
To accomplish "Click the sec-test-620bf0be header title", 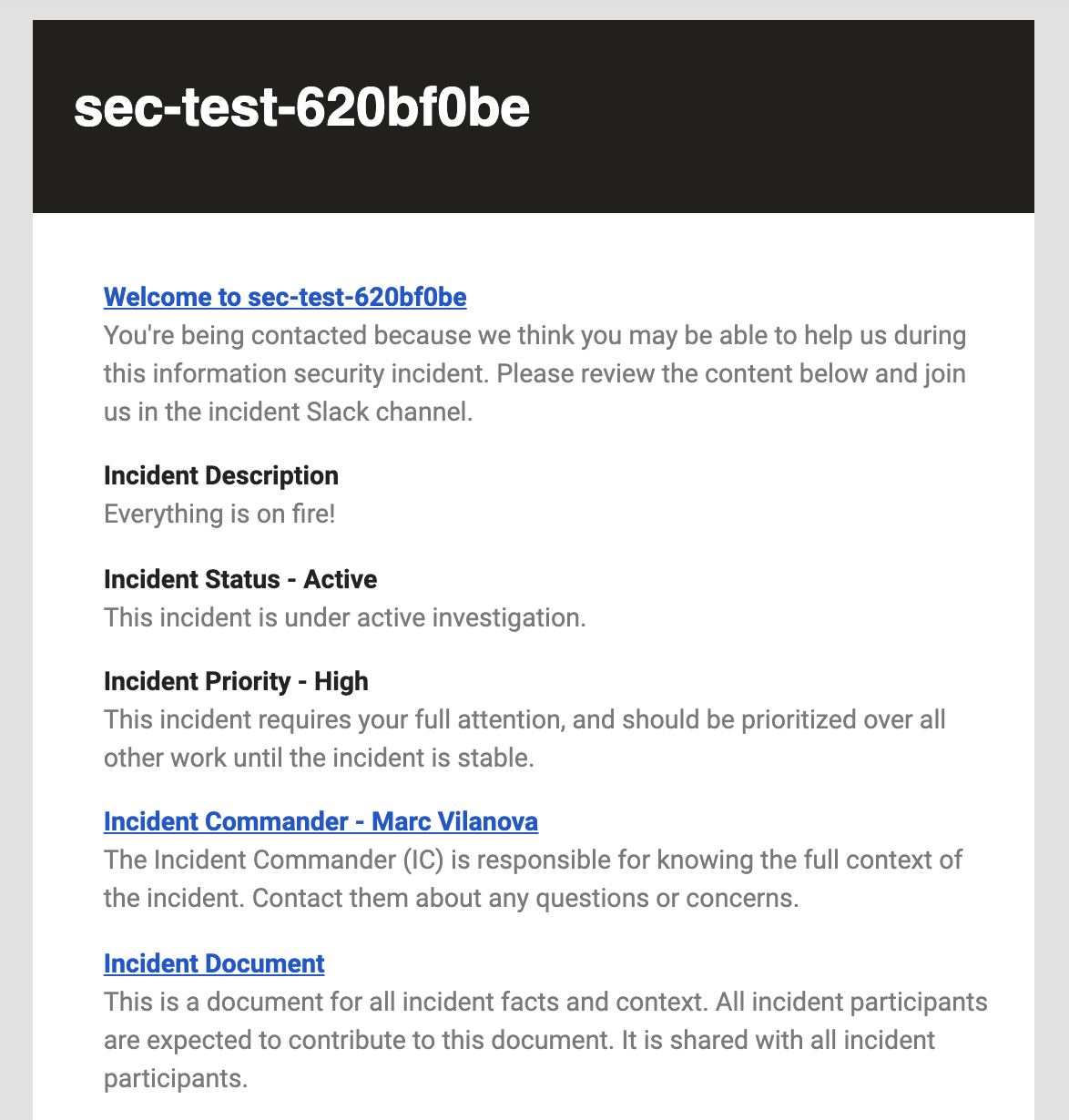I will 301,109.
